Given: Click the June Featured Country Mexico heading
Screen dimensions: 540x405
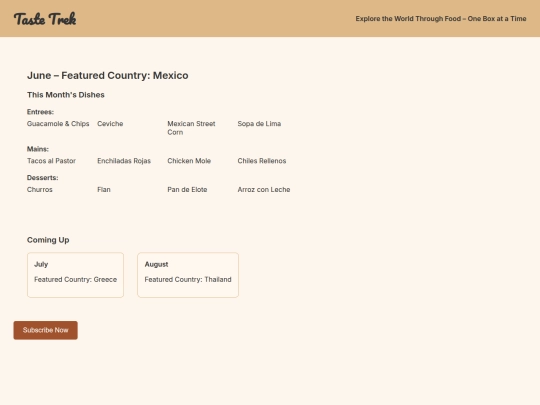Looking at the screenshot, I should point(108,75).
